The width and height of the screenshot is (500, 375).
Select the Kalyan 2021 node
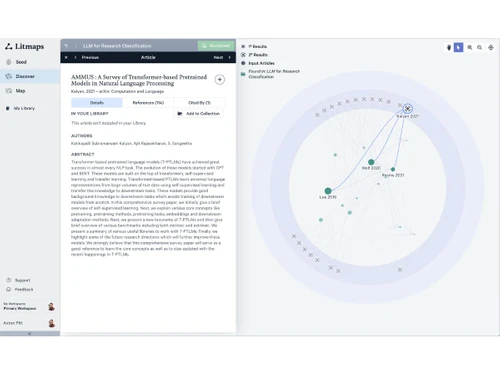(407, 109)
